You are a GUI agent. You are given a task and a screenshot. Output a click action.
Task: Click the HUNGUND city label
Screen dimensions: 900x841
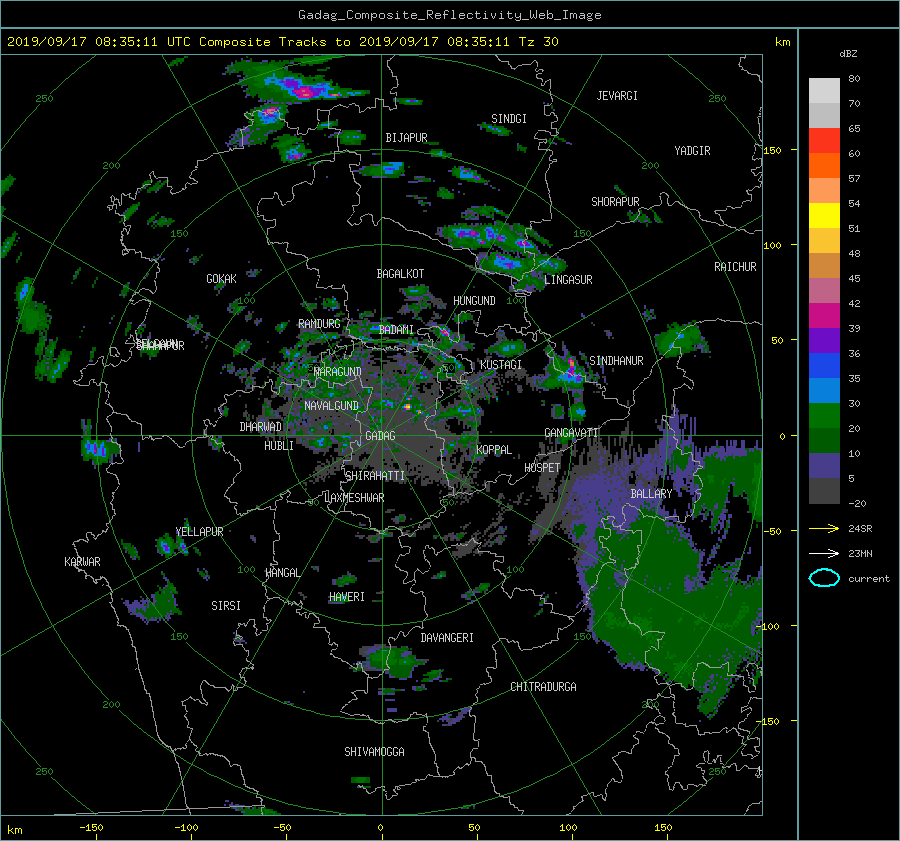(474, 301)
